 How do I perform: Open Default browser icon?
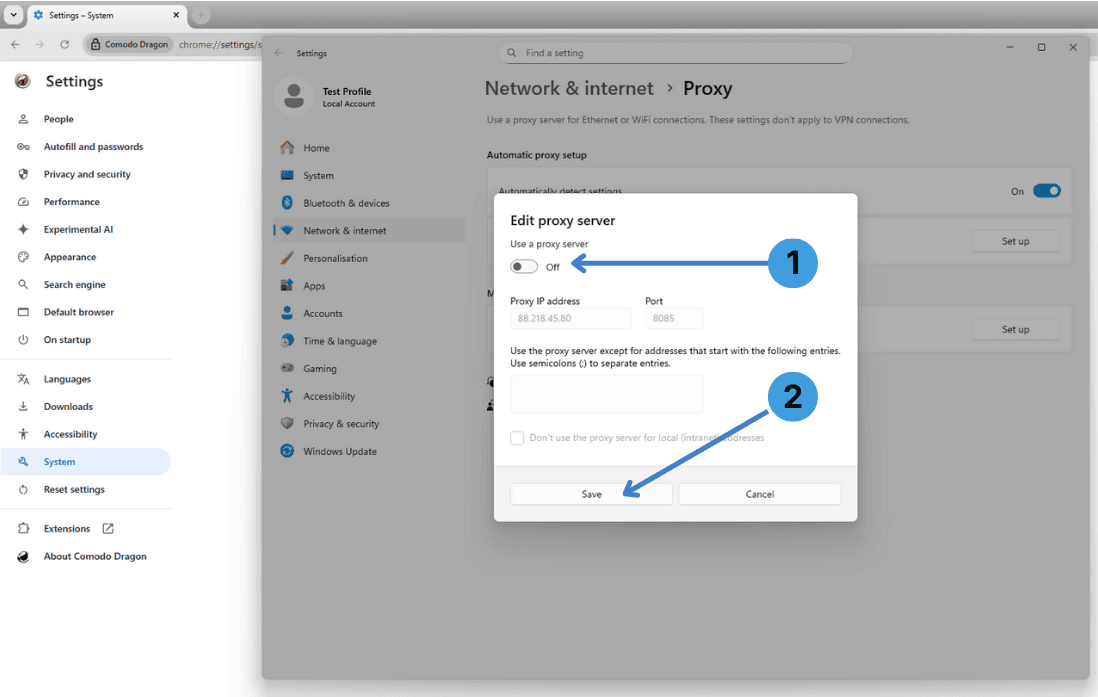(x=23, y=312)
